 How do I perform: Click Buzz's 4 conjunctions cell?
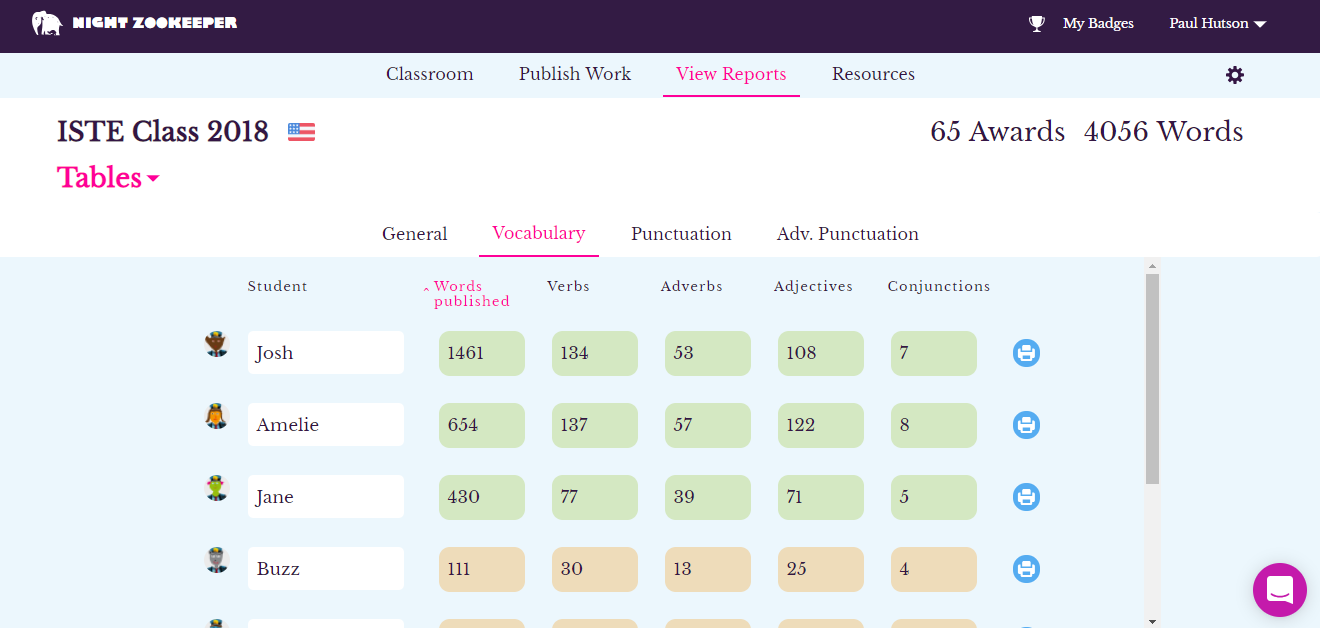934,569
